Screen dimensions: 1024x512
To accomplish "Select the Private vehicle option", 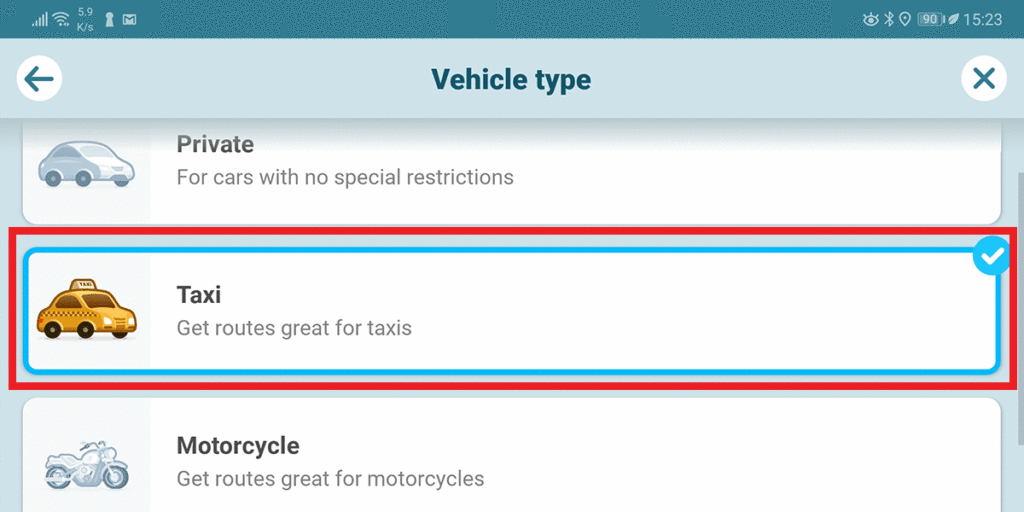I will point(511,171).
